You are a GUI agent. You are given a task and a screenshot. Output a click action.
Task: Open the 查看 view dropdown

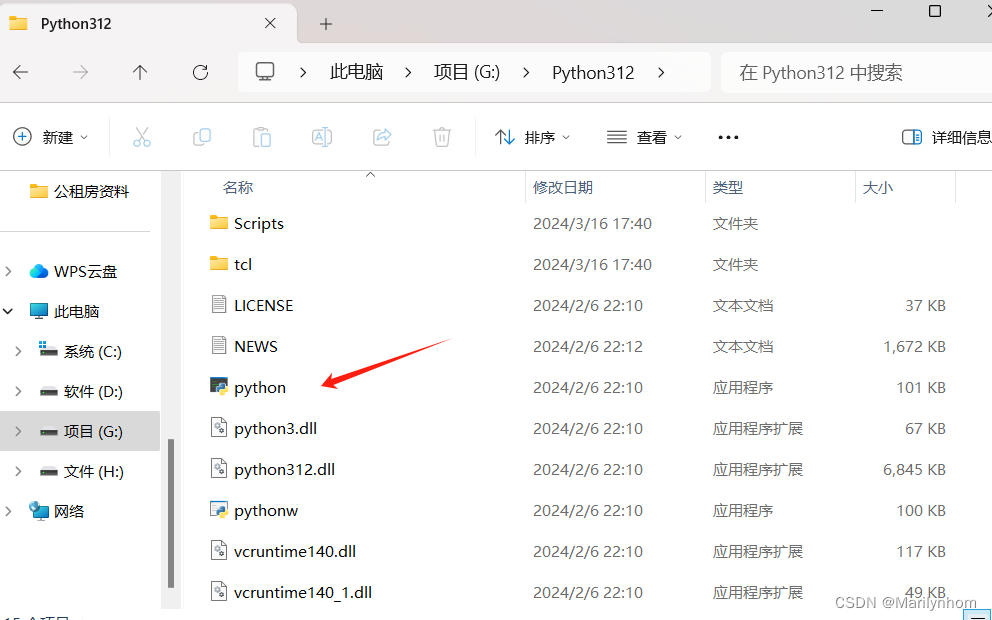point(644,137)
